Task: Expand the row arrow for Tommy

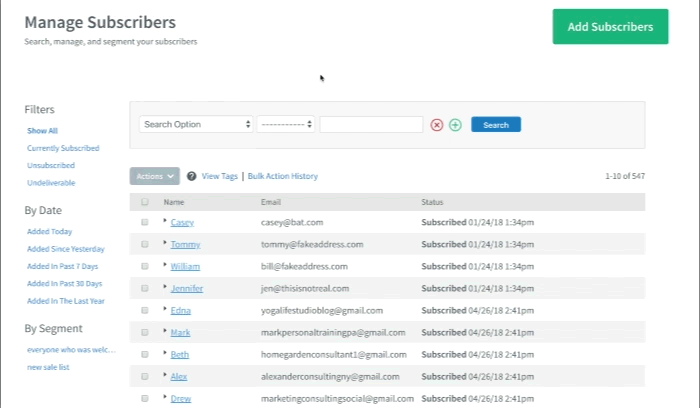Action: [x=165, y=243]
